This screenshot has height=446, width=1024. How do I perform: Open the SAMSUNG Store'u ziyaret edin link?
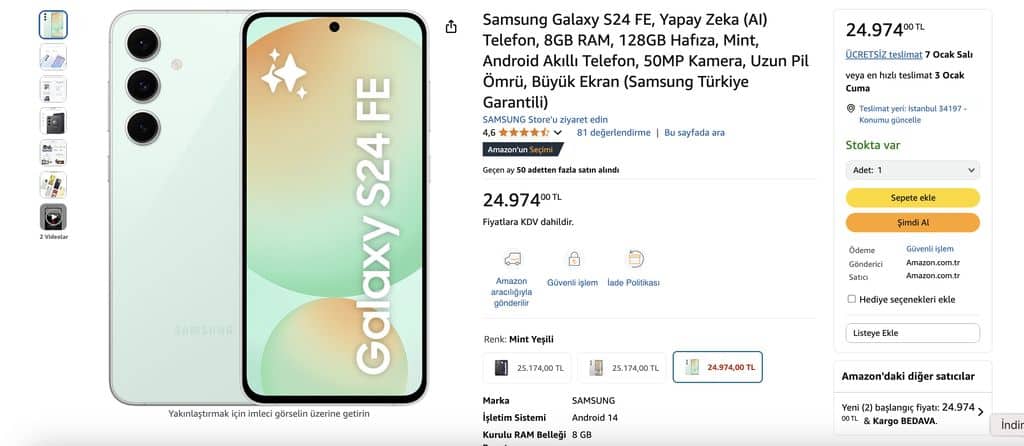(545, 119)
